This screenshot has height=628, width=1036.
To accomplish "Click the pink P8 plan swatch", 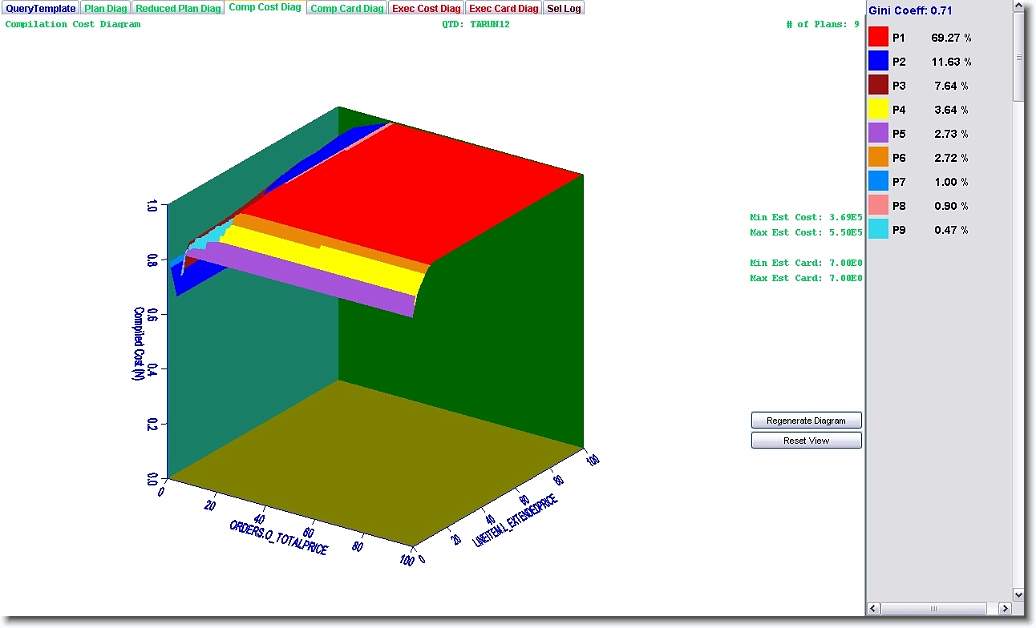I will (x=878, y=205).
